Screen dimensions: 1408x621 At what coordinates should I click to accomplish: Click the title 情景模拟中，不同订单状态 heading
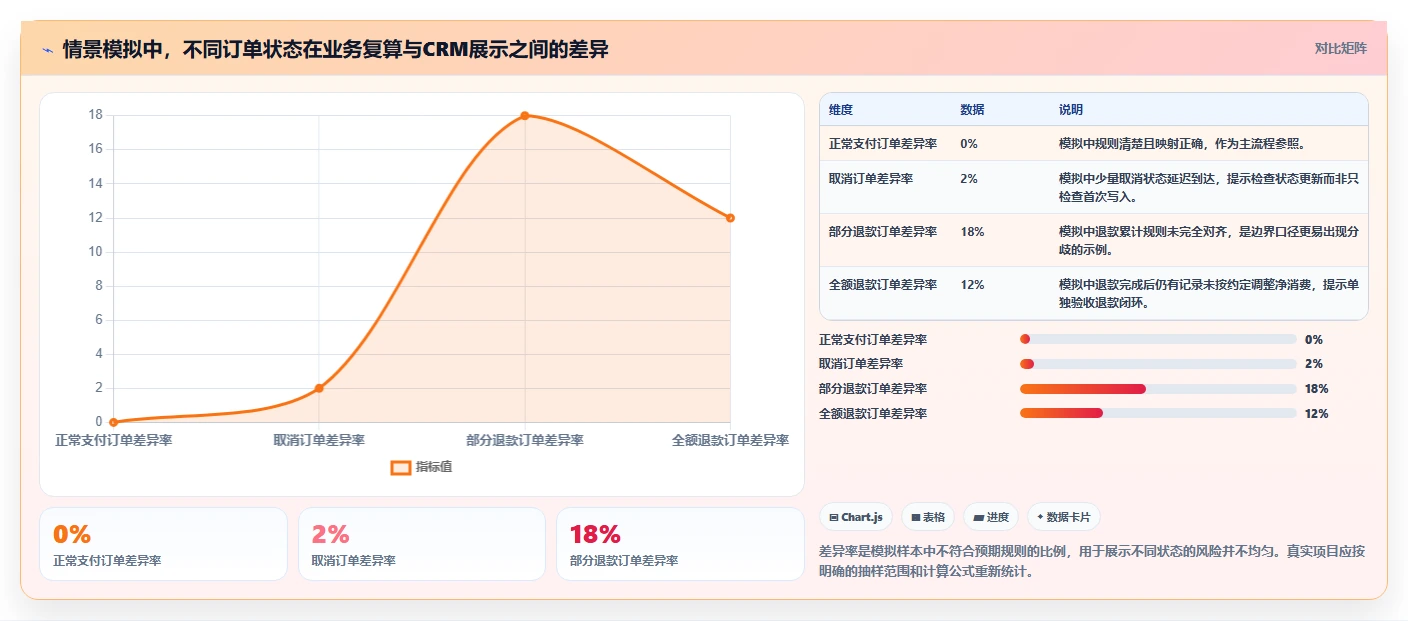click(336, 49)
